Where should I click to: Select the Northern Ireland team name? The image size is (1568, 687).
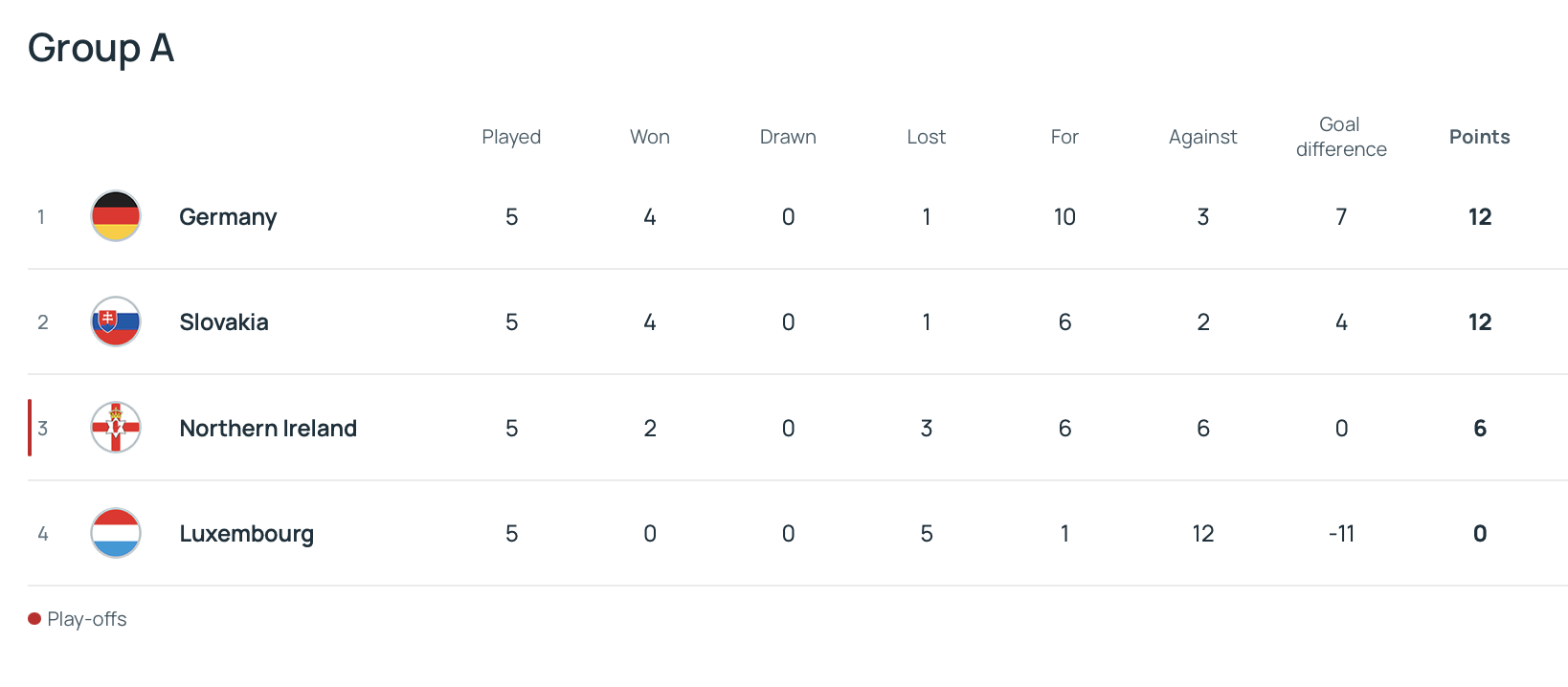(x=268, y=428)
